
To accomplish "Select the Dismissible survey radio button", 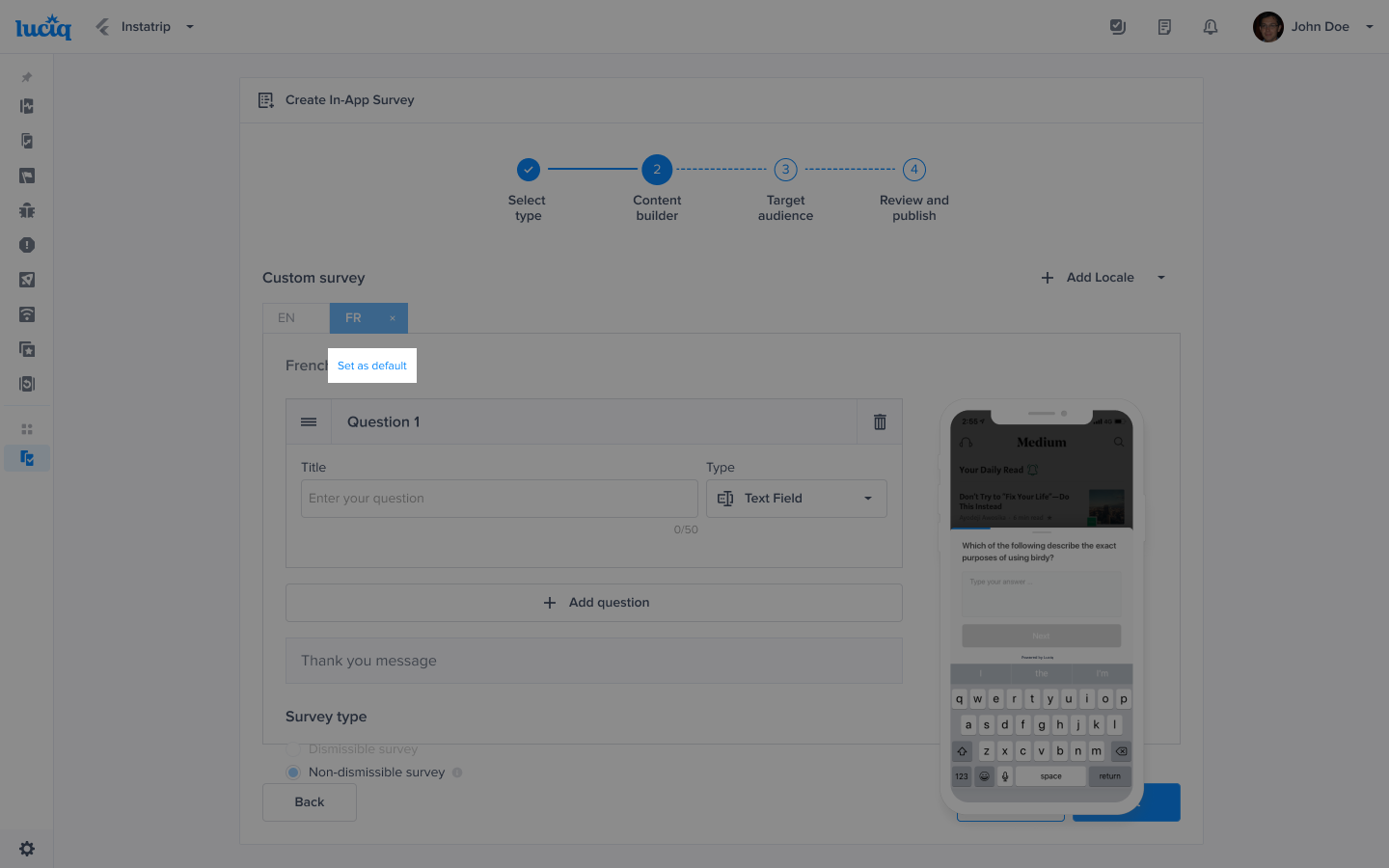I will pos(293,749).
